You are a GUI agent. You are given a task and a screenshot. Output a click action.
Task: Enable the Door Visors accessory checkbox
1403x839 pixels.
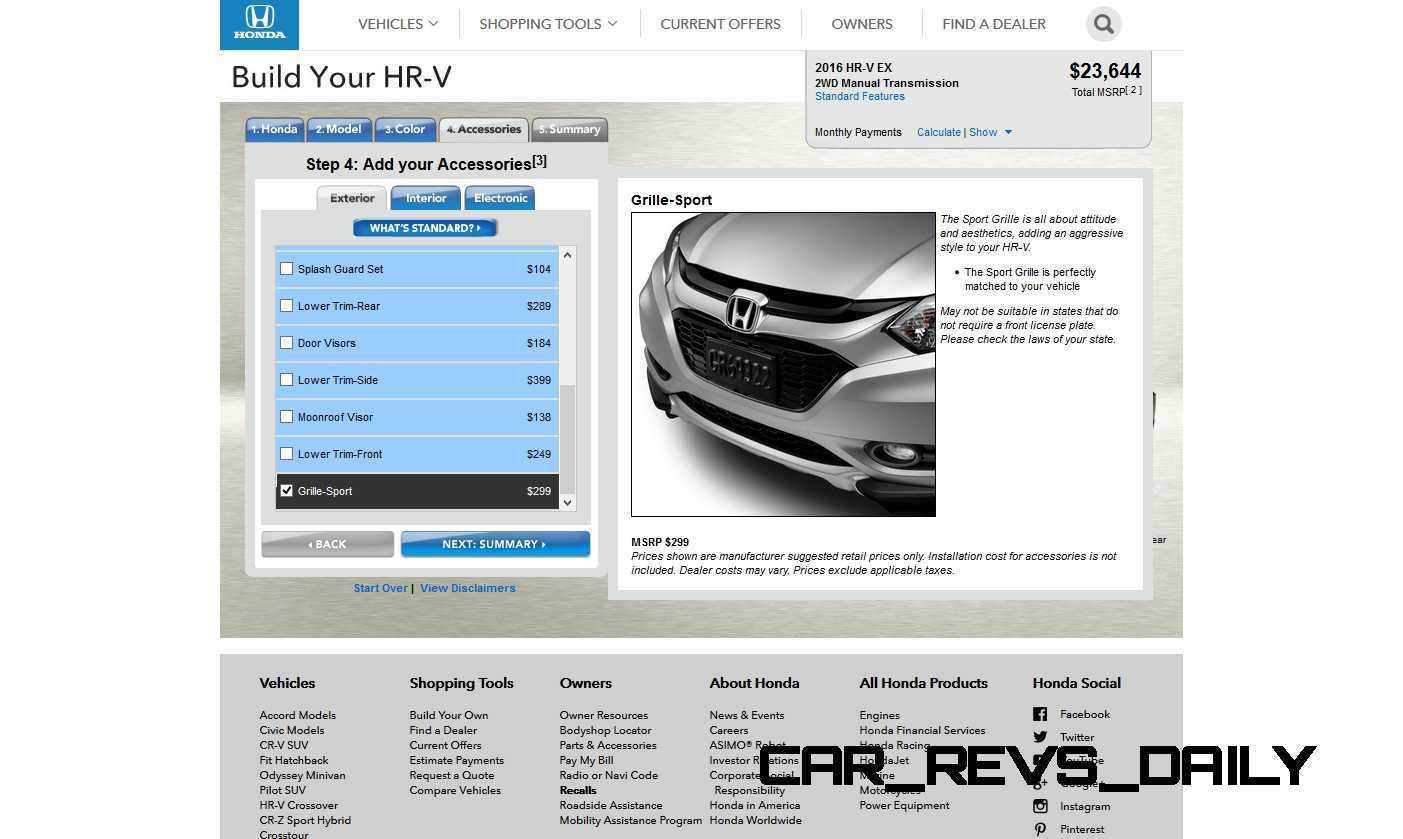287,342
